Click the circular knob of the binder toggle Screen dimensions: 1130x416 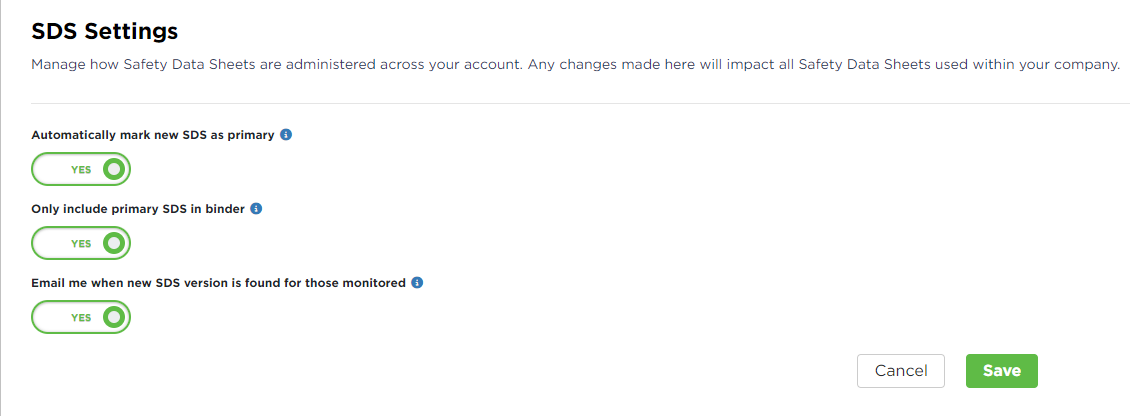tap(114, 244)
